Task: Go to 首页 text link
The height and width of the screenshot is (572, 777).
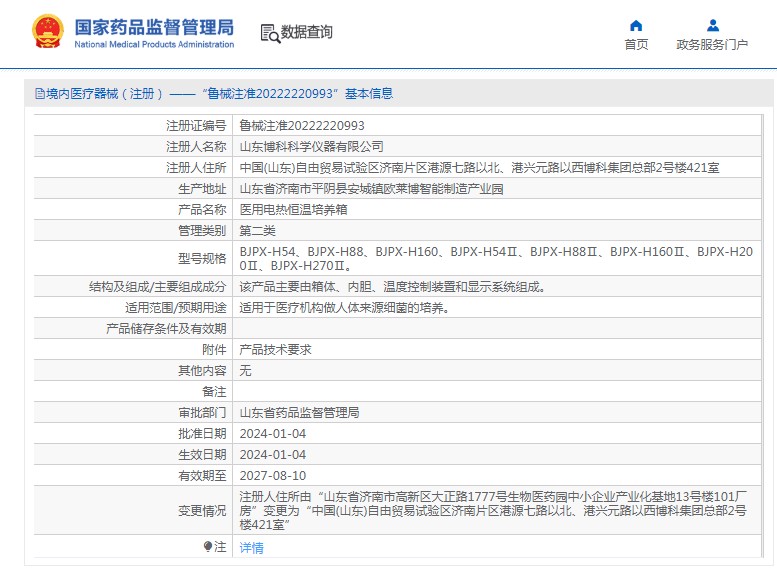Action: coord(636,45)
